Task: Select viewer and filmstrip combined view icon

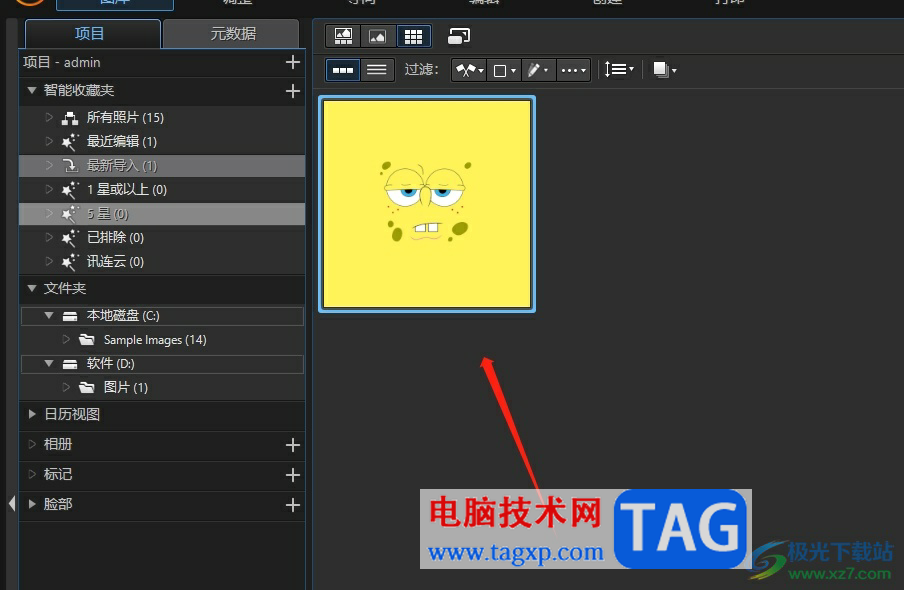Action: pos(343,37)
